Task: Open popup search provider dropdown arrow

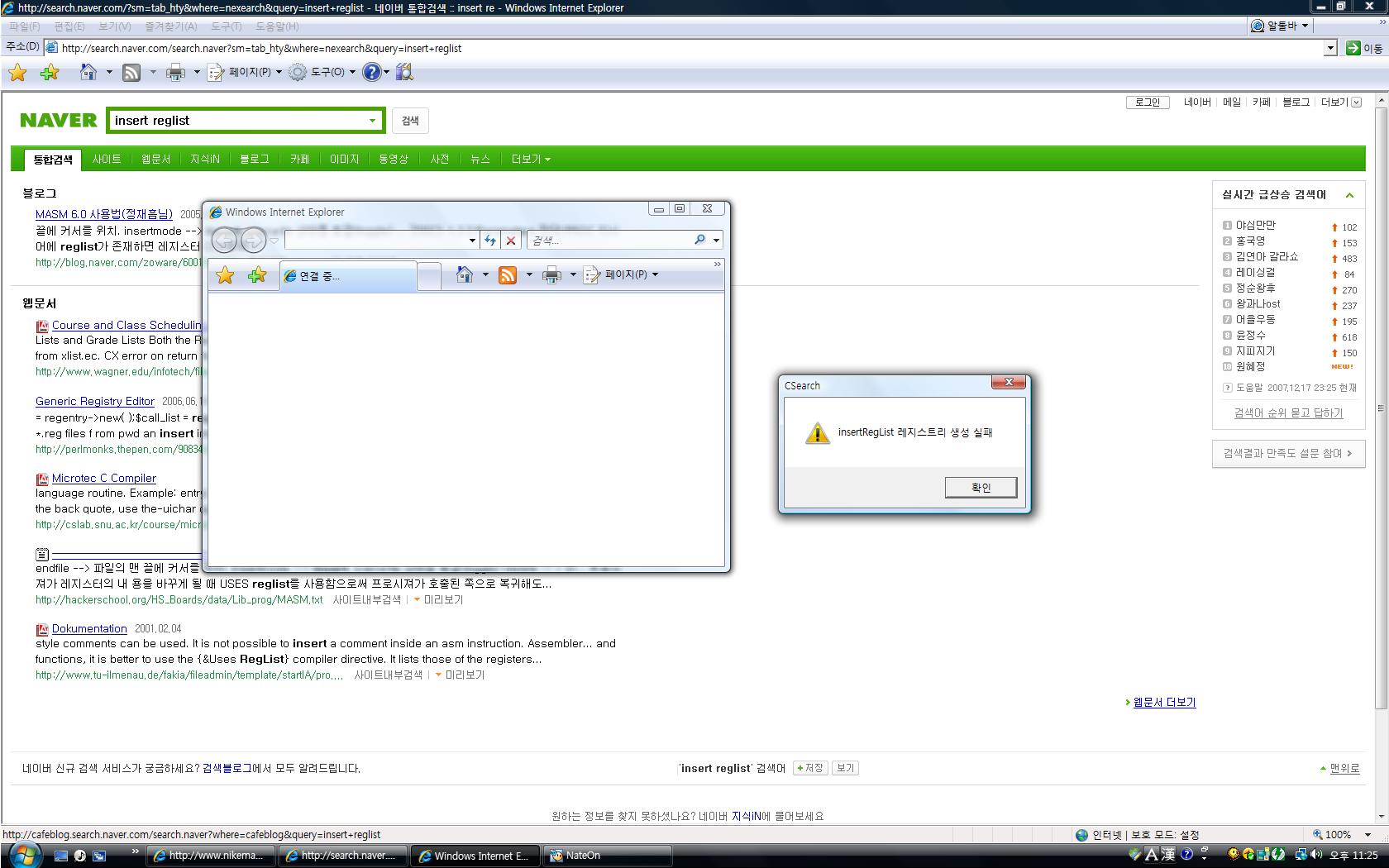Action: [x=716, y=241]
